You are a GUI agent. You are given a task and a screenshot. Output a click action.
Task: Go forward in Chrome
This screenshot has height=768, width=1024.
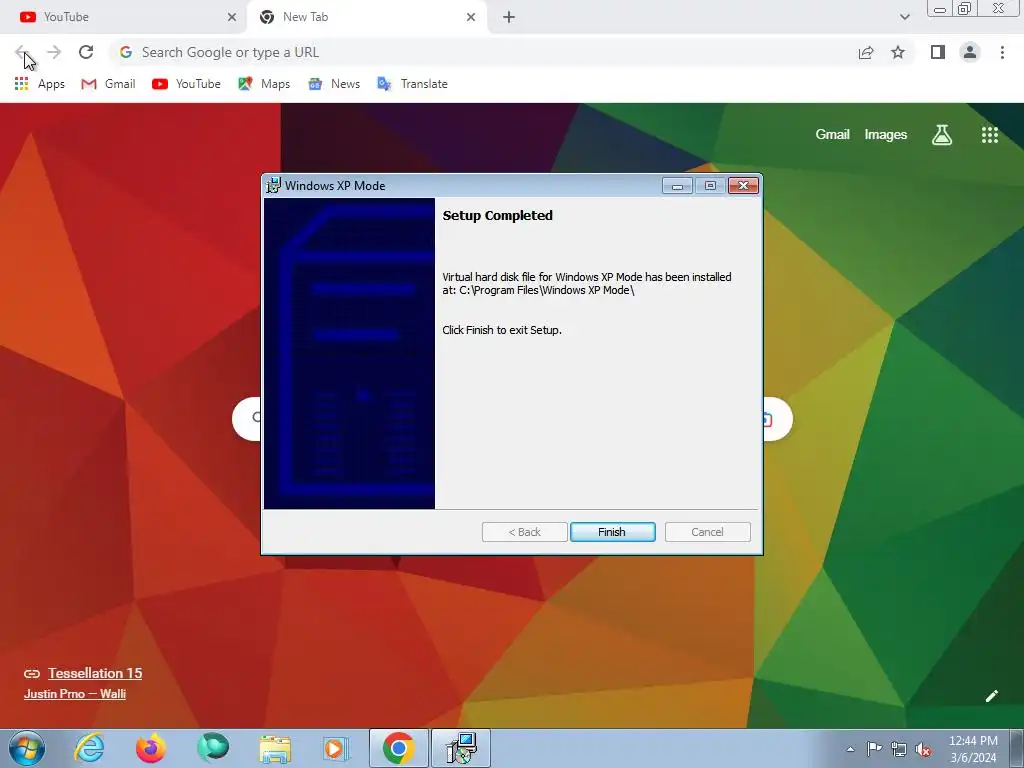54,52
